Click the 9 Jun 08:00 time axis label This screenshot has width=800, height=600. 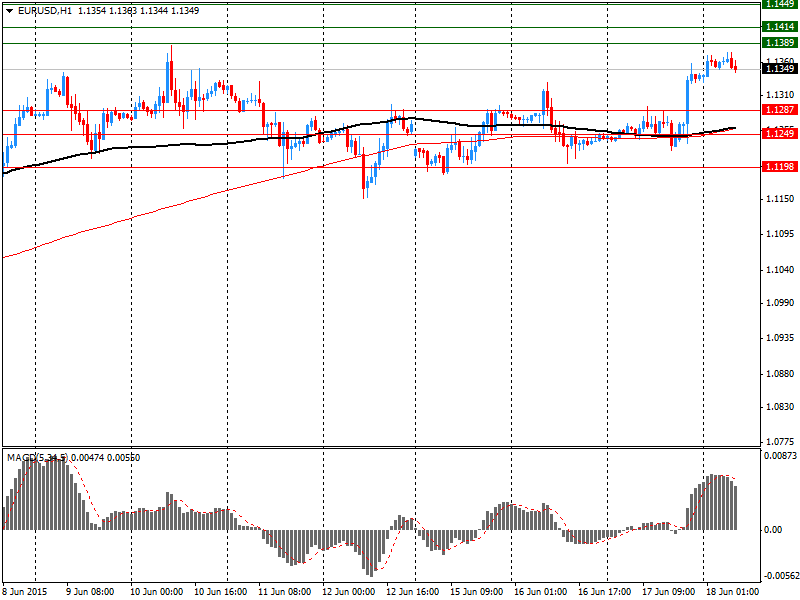click(90, 592)
